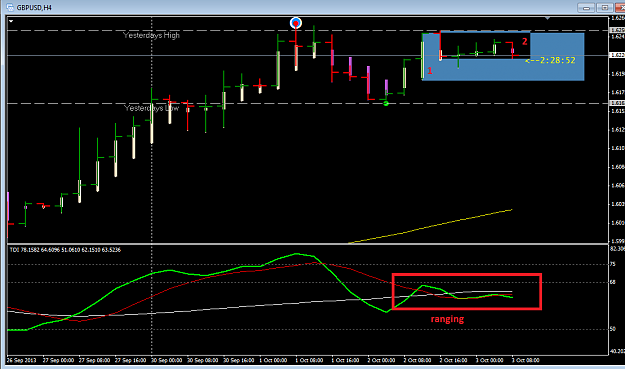
Task: Click the 50 level label in TDI window
Action: (x=613, y=329)
